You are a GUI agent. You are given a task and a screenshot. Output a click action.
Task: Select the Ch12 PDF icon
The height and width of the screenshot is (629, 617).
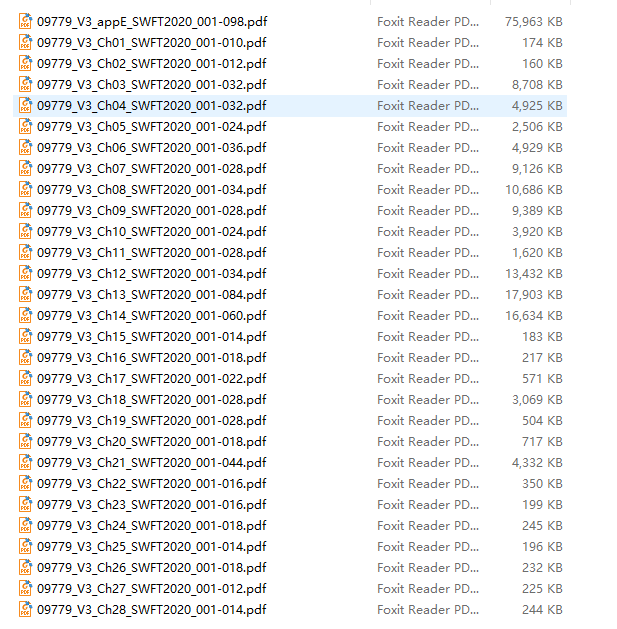click(26, 274)
